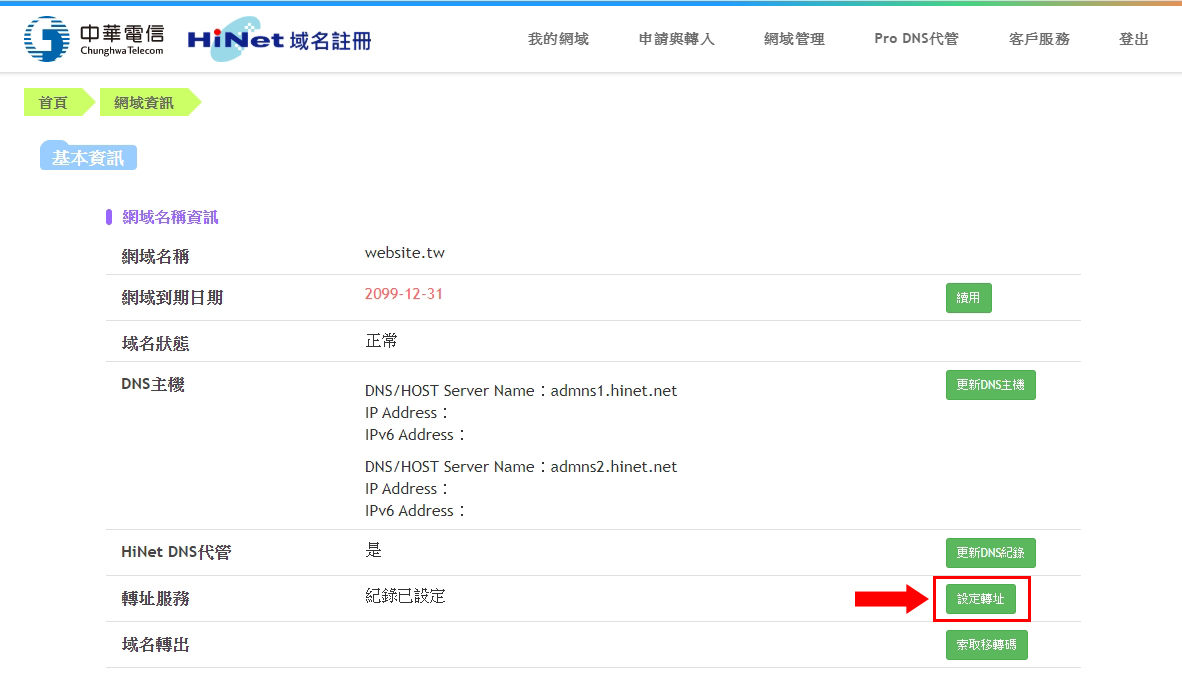Open the 客戶服務 menu
The image size is (1182, 673).
pyautogui.click(x=1039, y=39)
